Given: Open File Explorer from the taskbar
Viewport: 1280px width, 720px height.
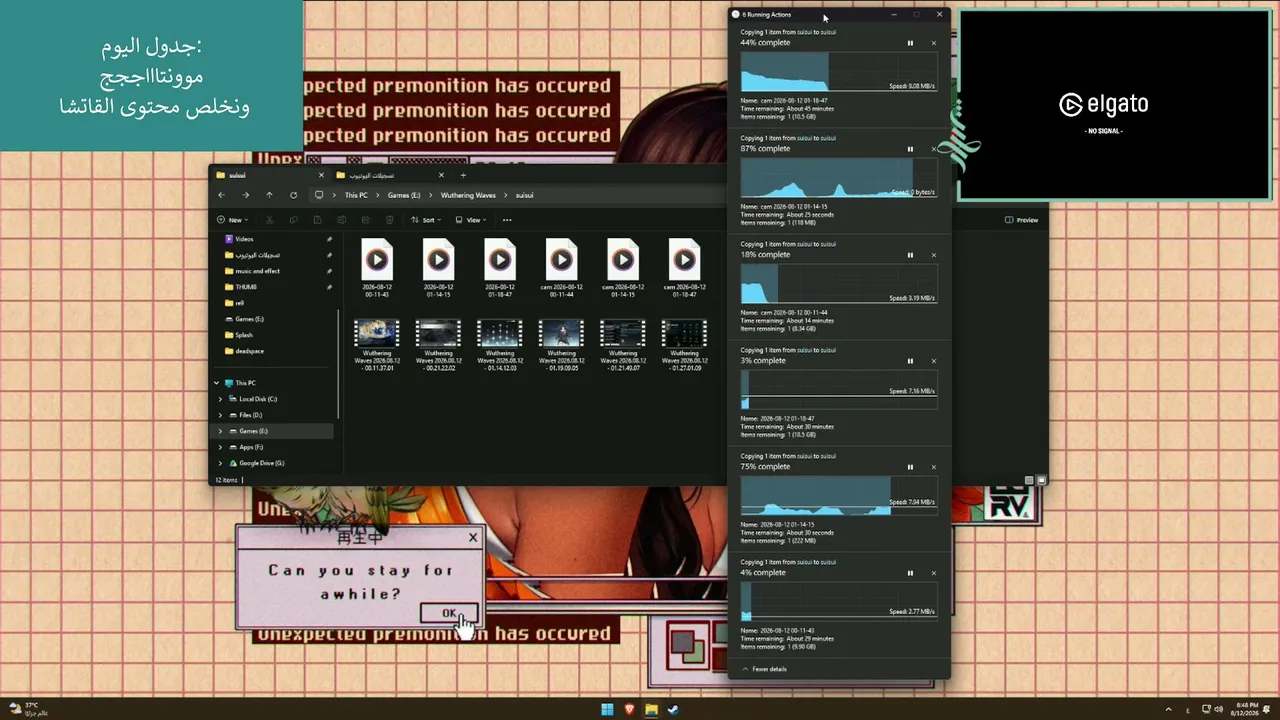Looking at the screenshot, I should click(x=651, y=710).
